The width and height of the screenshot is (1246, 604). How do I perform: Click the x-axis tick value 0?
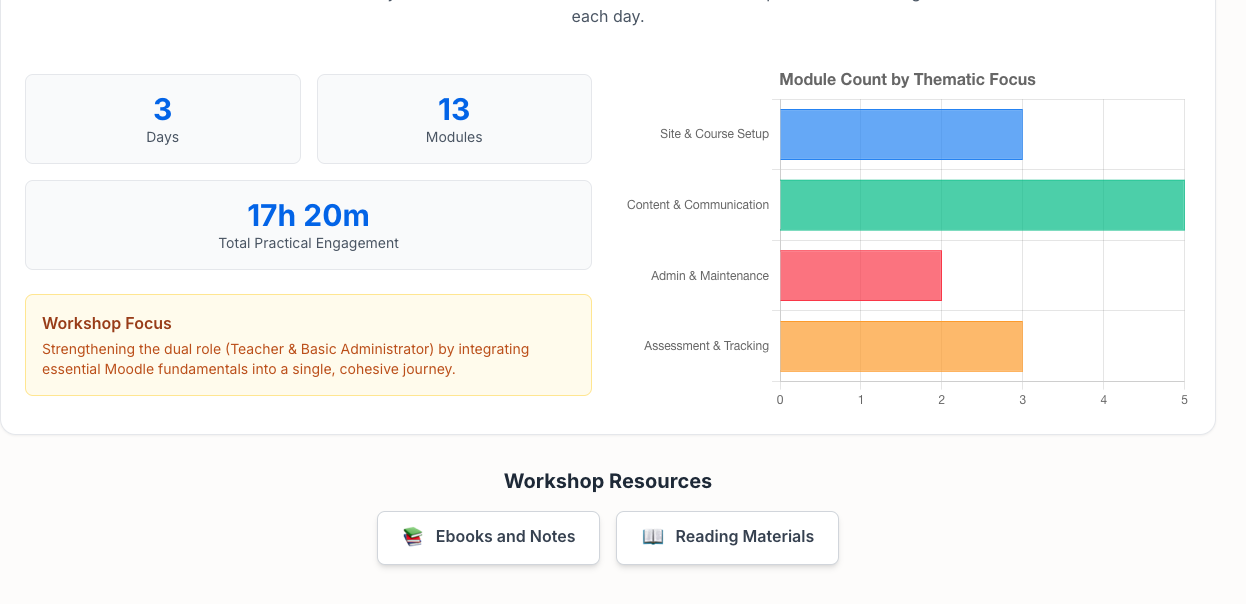pyautogui.click(x=780, y=400)
